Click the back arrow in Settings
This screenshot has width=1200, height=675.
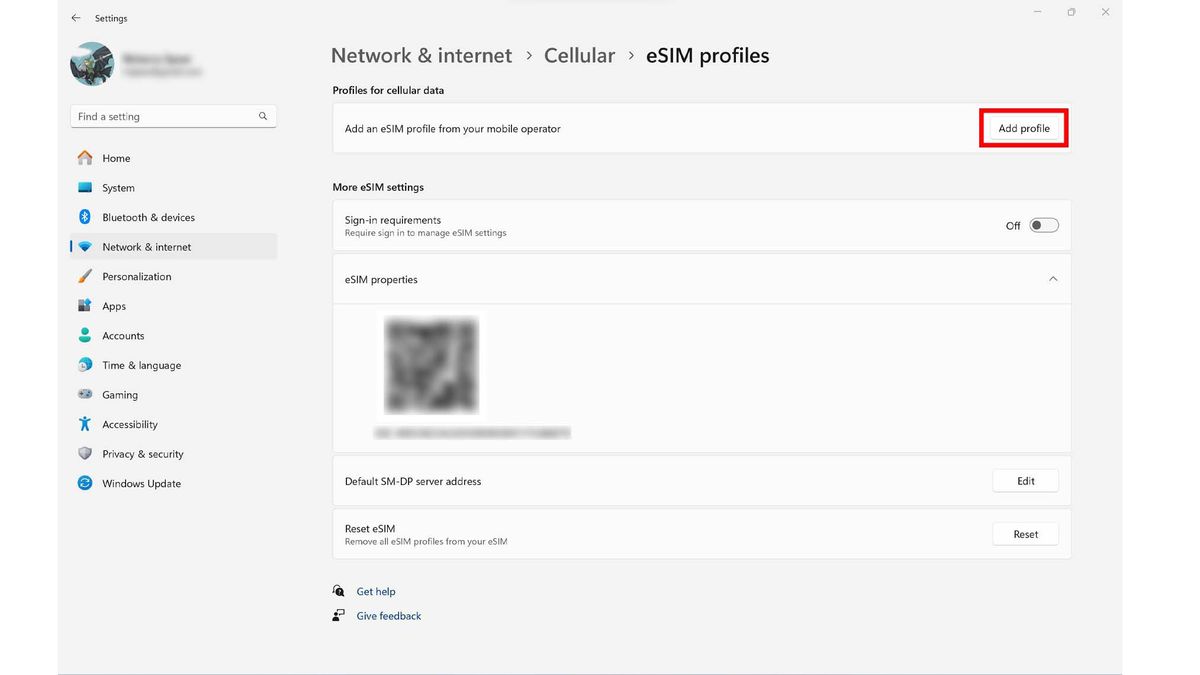coord(76,18)
